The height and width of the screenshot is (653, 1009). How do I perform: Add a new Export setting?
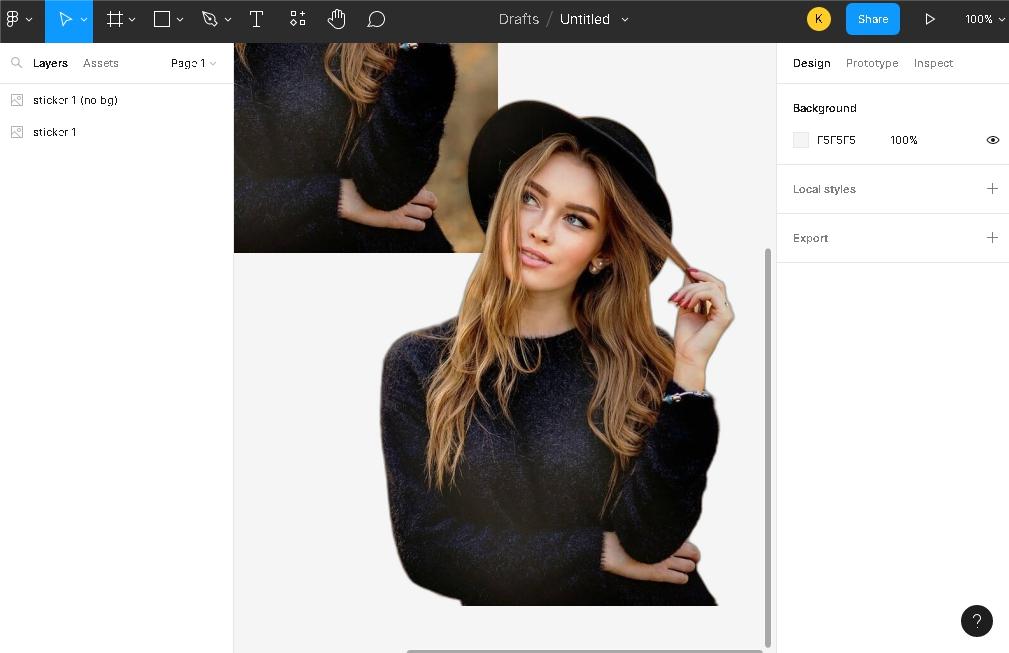pyautogui.click(x=992, y=238)
